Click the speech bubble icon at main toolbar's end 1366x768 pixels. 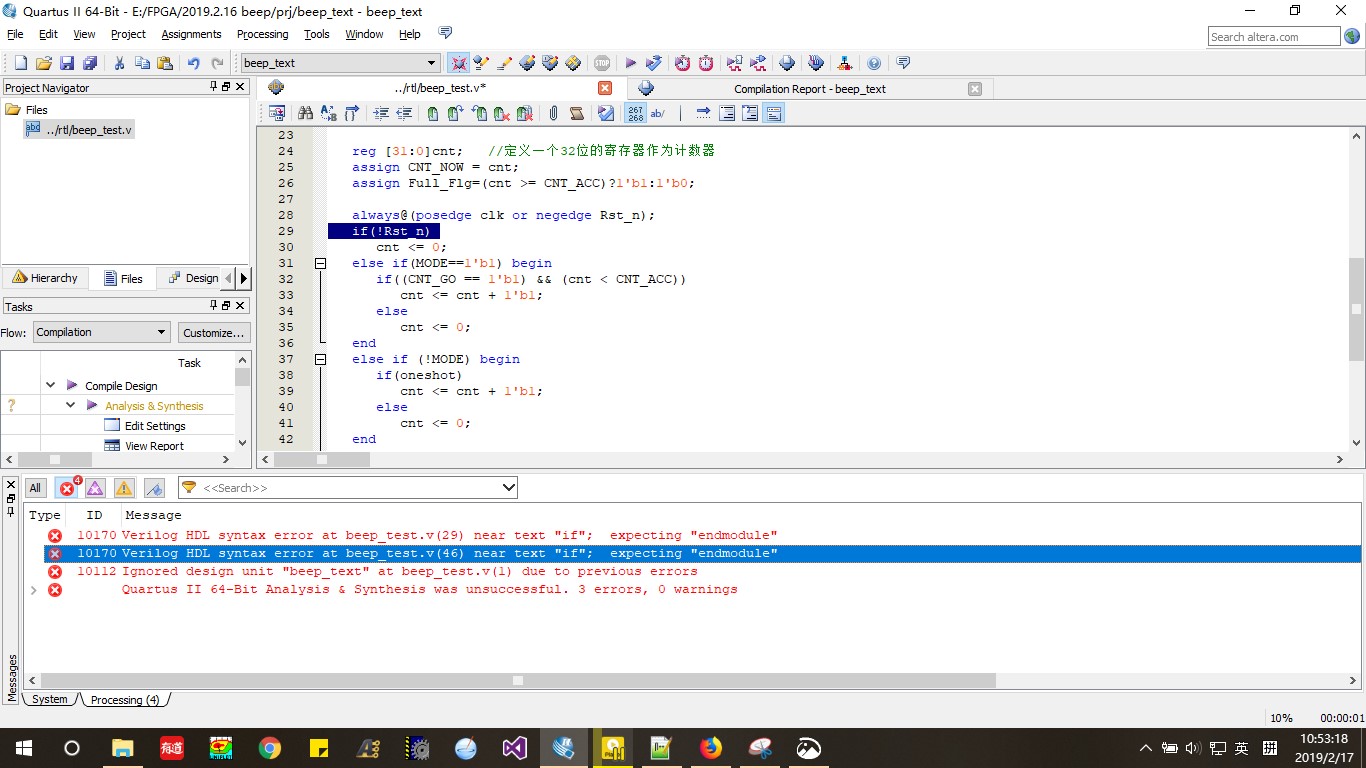(x=903, y=63)
